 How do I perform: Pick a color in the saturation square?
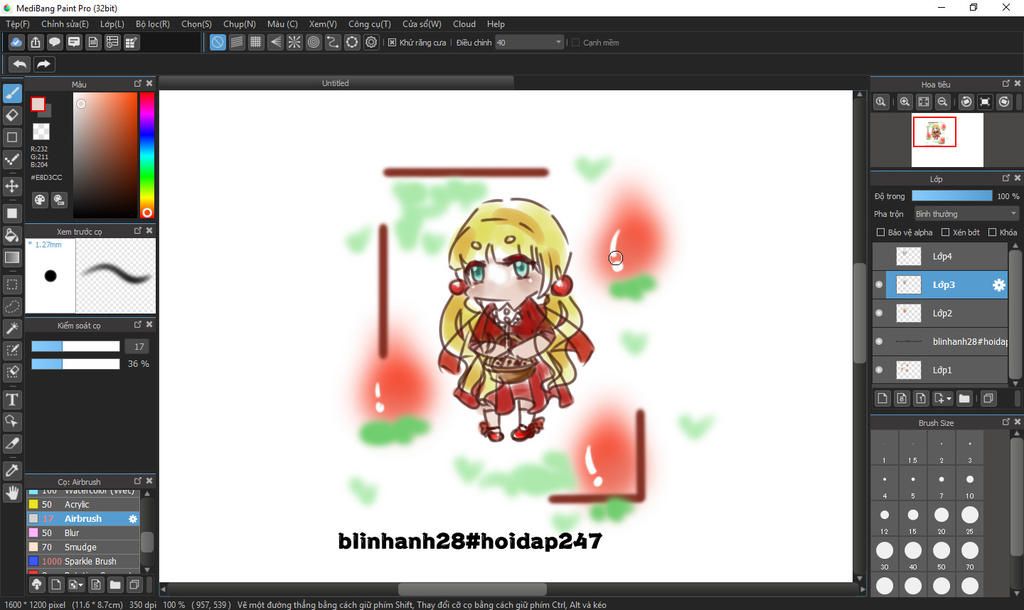click(105, 155)
